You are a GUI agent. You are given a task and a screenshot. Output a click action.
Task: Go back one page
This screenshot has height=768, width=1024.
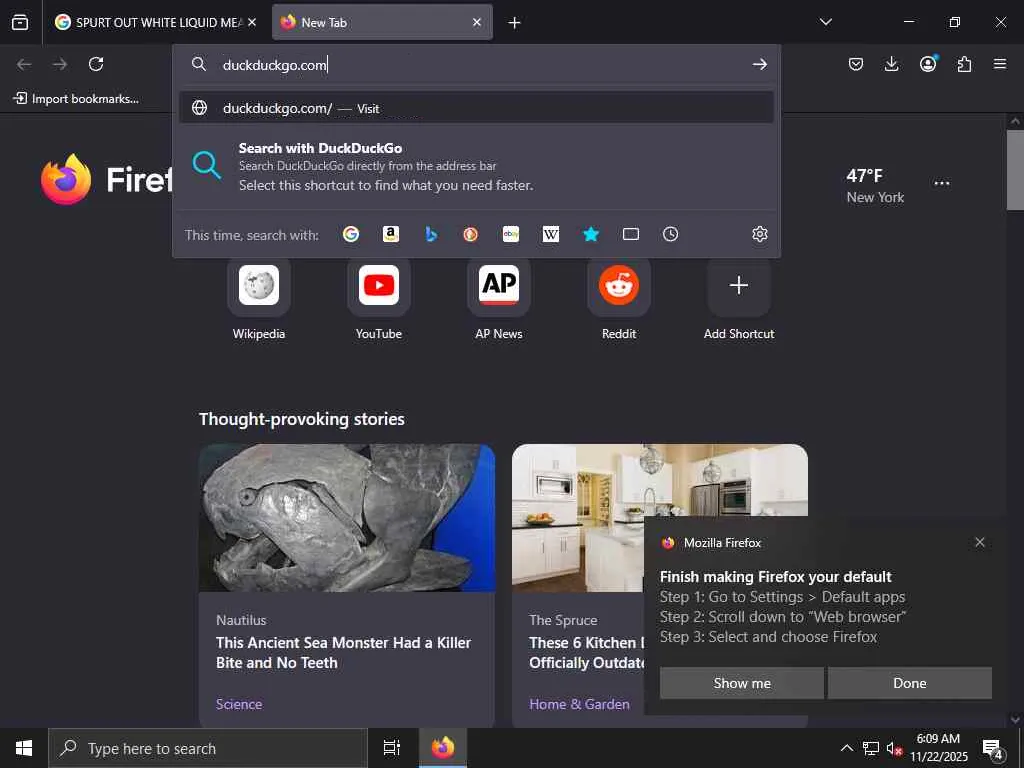point(24,64)
